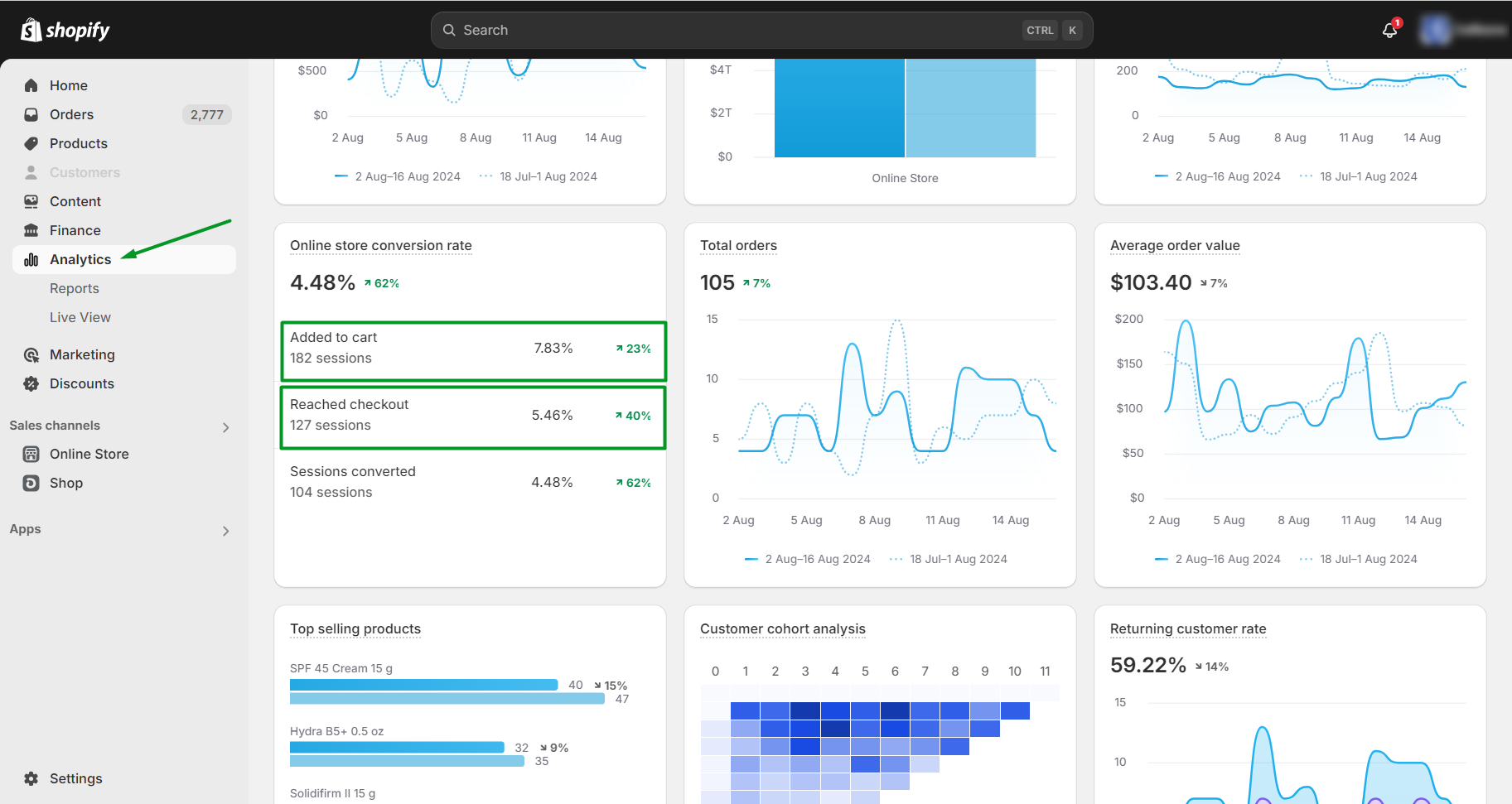Click the Online Store bar chart label
This screenshot has height=804, width=1512.
905,178
